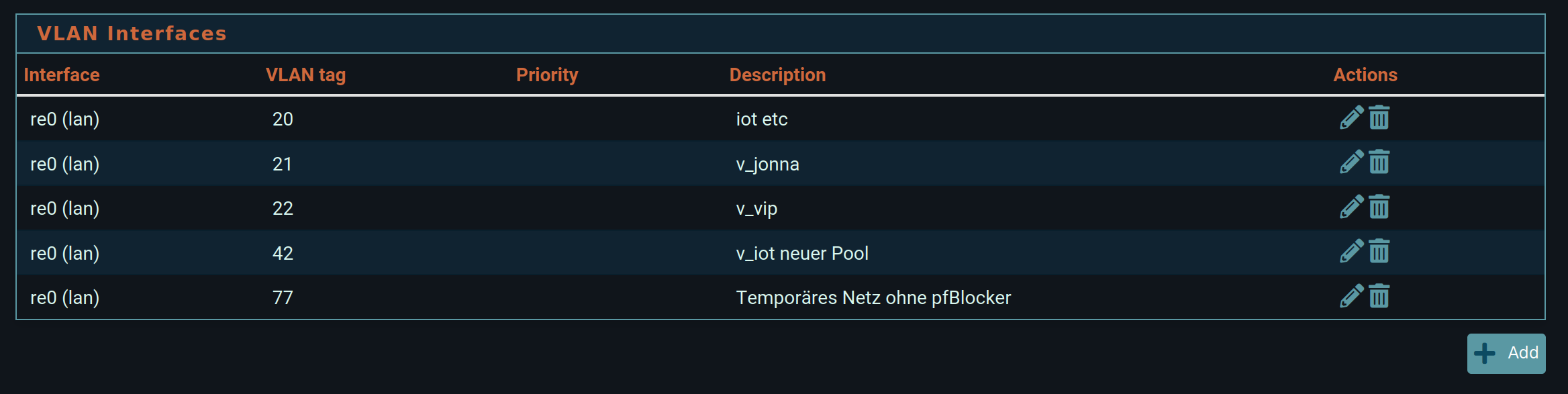Delete the VLAN 20 iot etc entry
Viewport: 1568px width, 394px height.
(x=1379, y=117)
